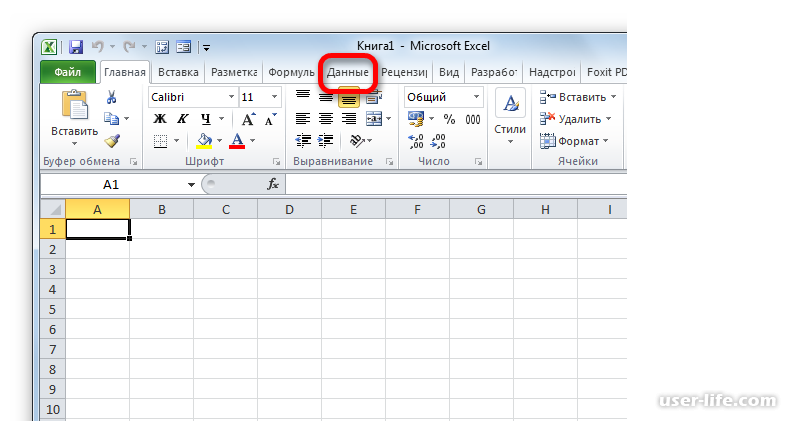Decrease decimal places icon
Image resolution: width=792 pixels, height=421 pixels.
click(438, 141)
